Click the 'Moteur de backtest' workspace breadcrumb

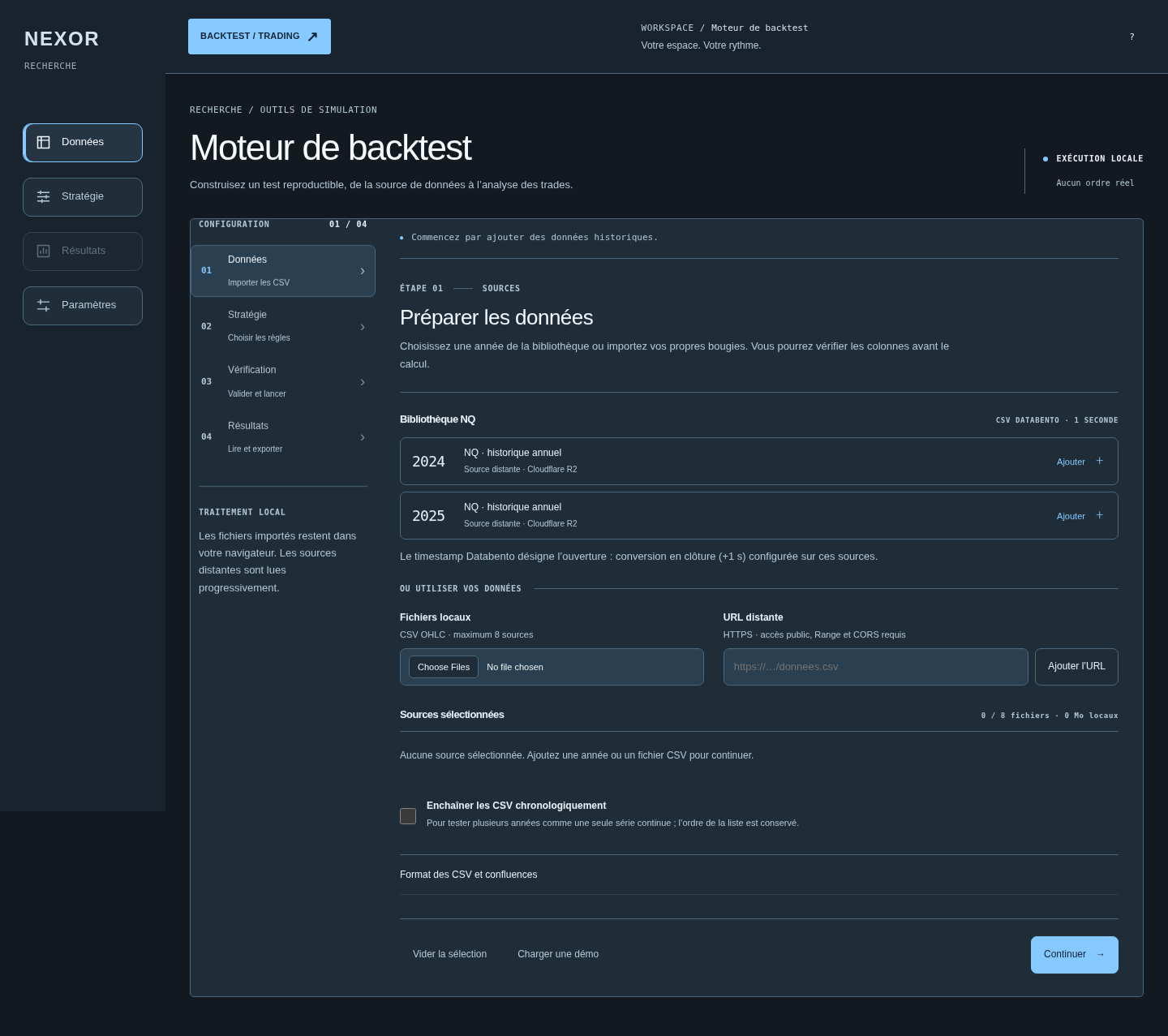(760, 28)
